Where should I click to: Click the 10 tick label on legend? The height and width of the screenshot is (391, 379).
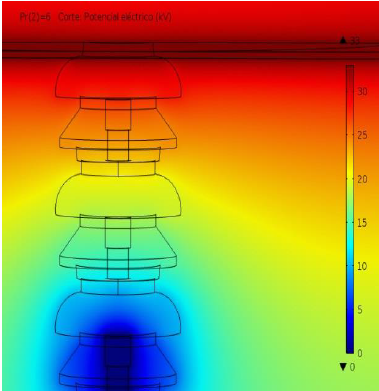coord(362,267)
